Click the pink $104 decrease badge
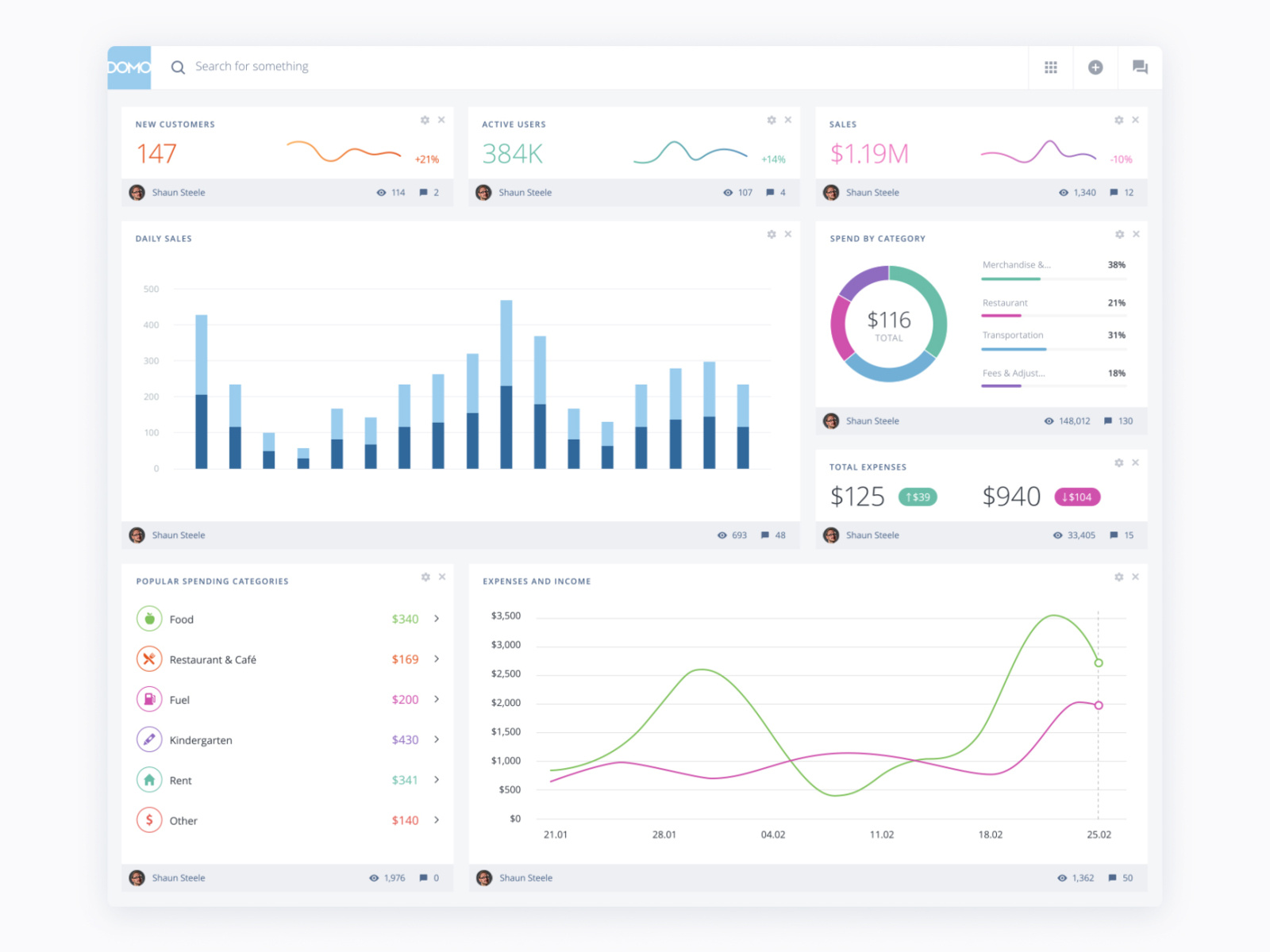The image size is (1270, 952). coord(1077,497)
